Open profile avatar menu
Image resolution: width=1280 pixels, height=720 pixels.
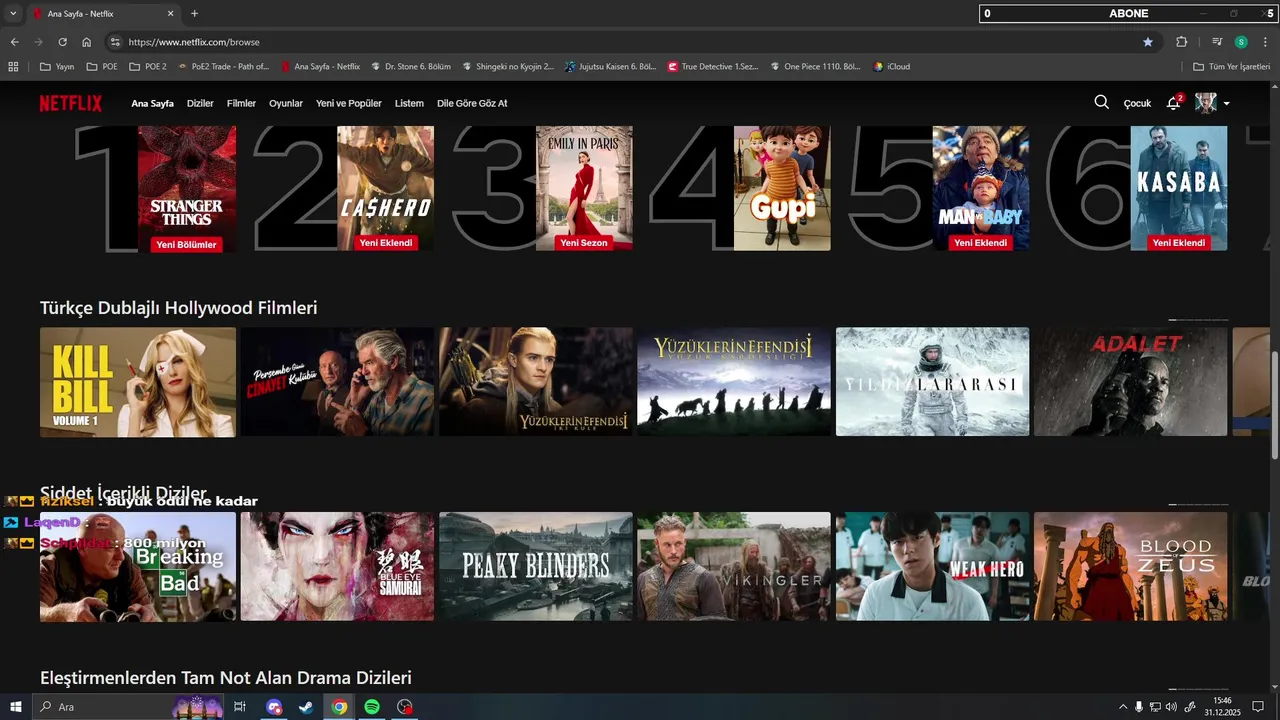[x=1206, y=103]
